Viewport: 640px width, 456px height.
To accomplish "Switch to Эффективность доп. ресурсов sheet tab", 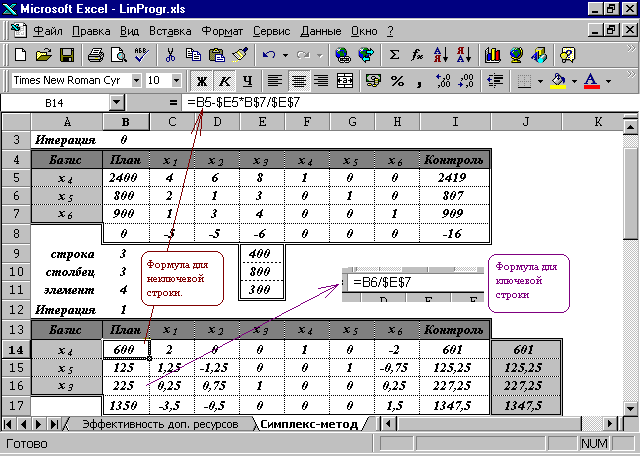I will click(160, 424).
